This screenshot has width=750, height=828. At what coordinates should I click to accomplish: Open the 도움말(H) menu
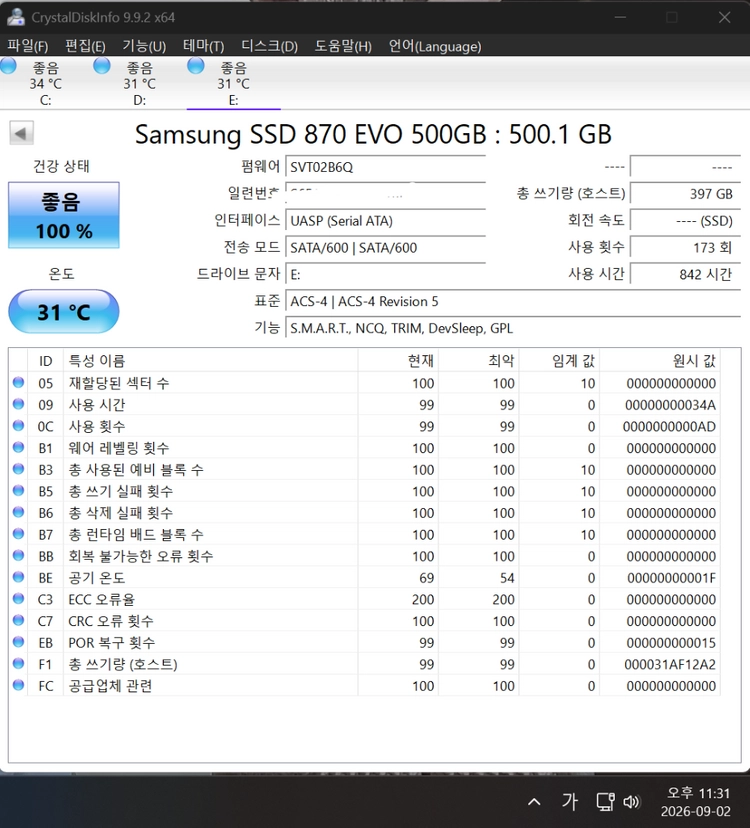pos(343,46)
